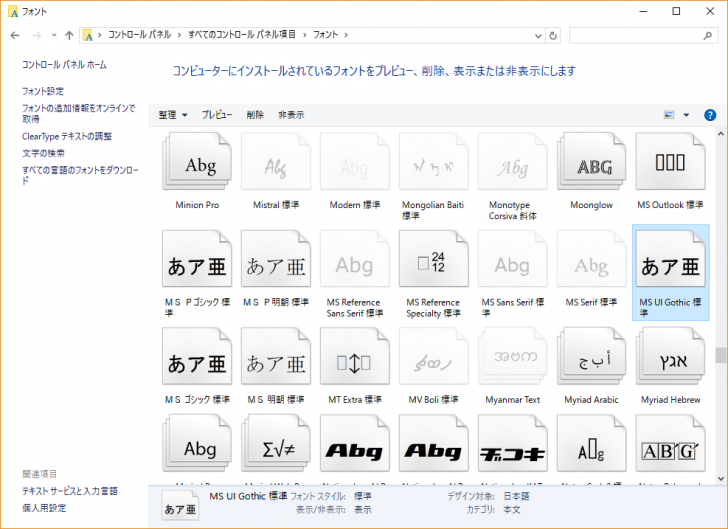Expand chevron after コントロール パネル breadcrumb

(179, 35)
